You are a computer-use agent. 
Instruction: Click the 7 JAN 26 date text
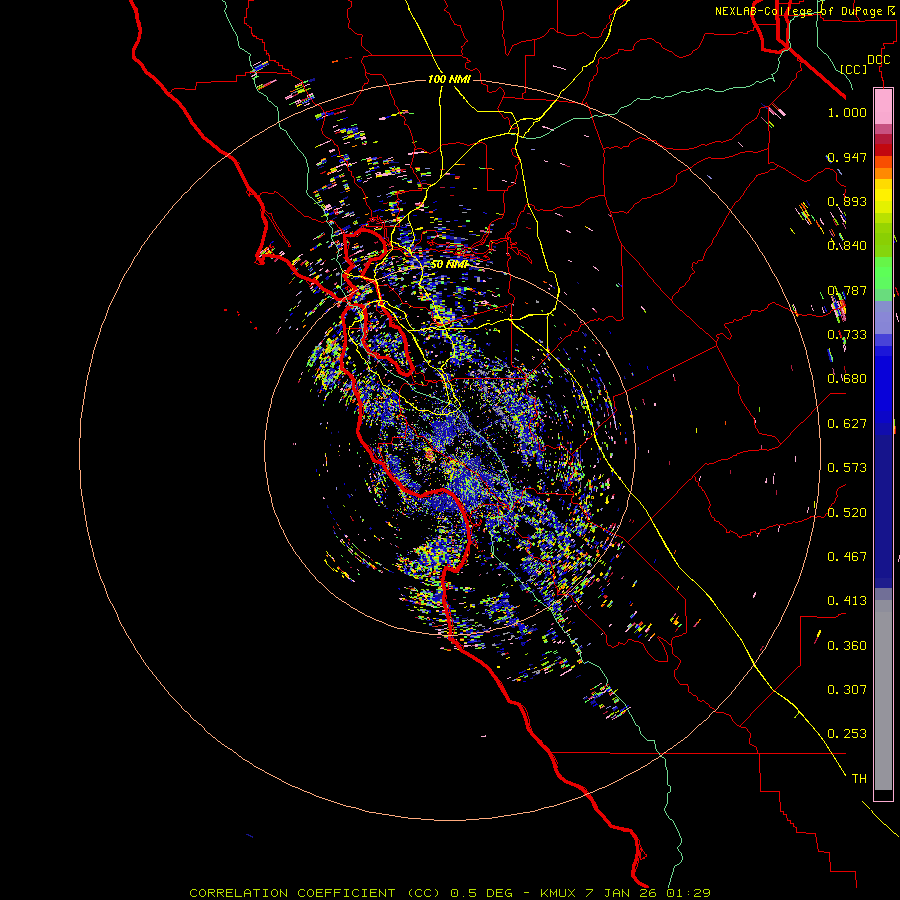tap(622, 893)
